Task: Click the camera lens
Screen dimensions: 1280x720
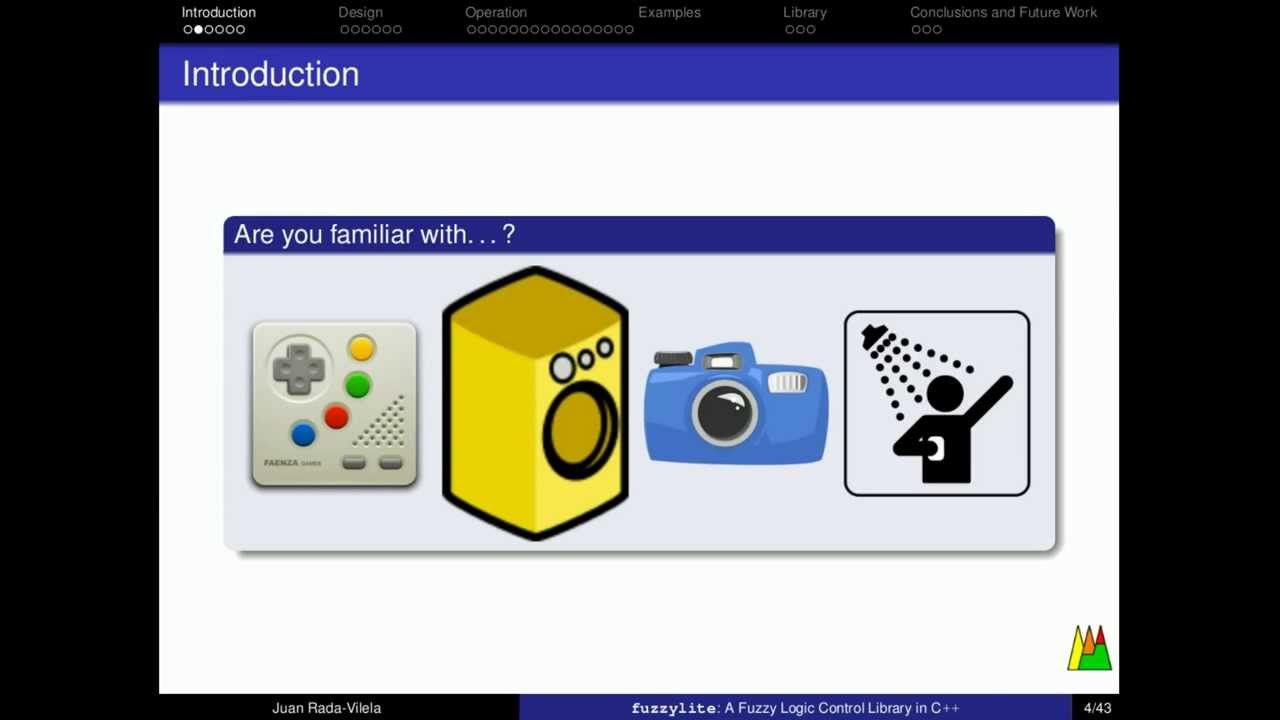Action: (725, 412)
